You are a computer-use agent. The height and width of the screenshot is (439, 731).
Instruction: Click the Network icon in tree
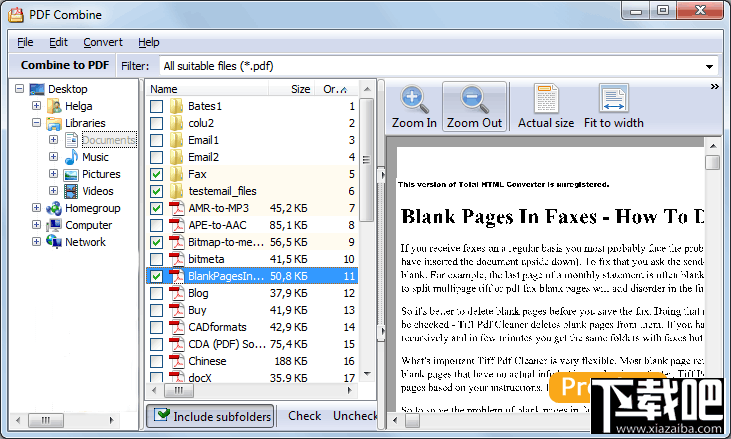(x=54, y=241)
